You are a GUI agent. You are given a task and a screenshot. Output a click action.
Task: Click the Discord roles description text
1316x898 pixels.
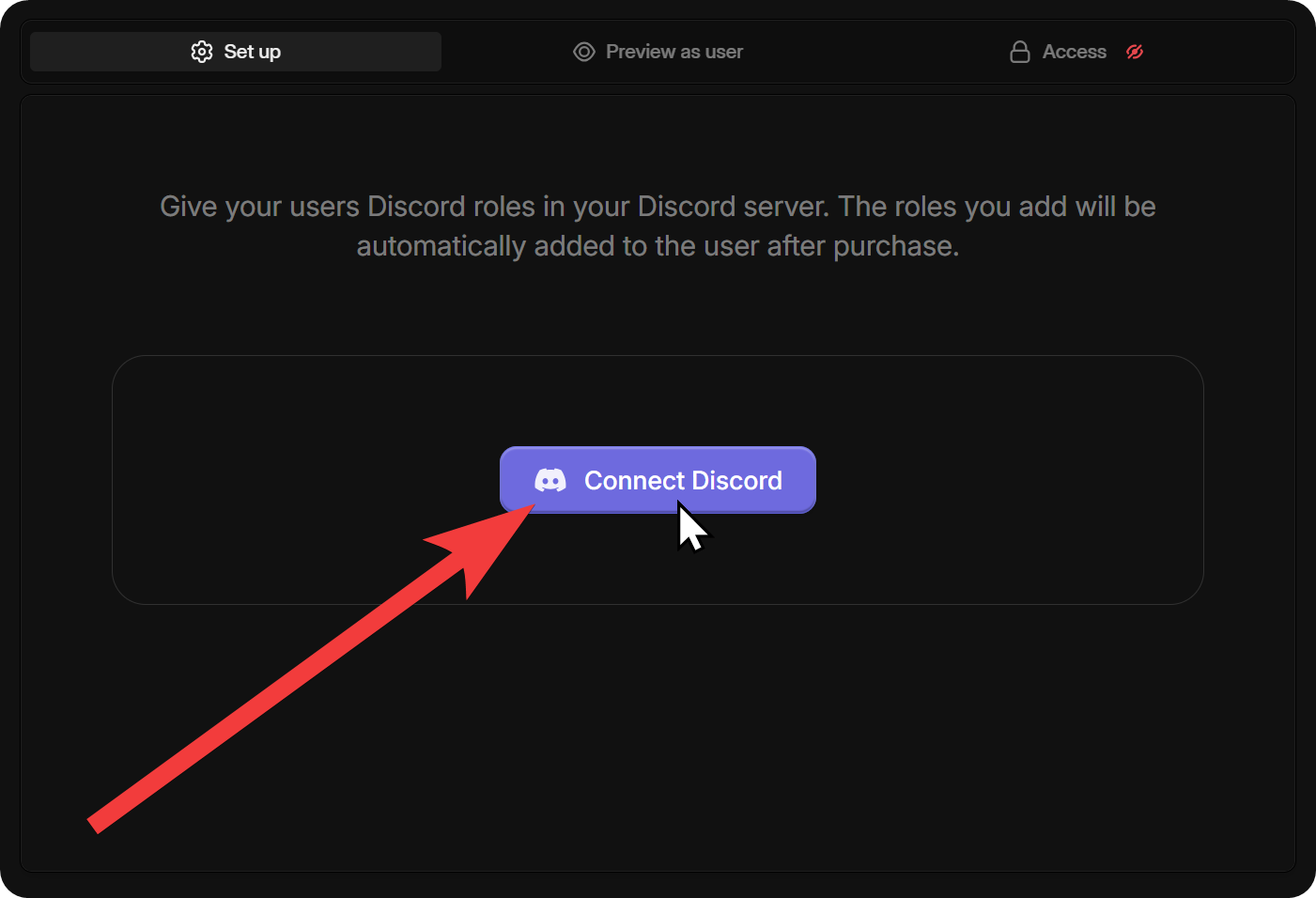coord(658,225)
